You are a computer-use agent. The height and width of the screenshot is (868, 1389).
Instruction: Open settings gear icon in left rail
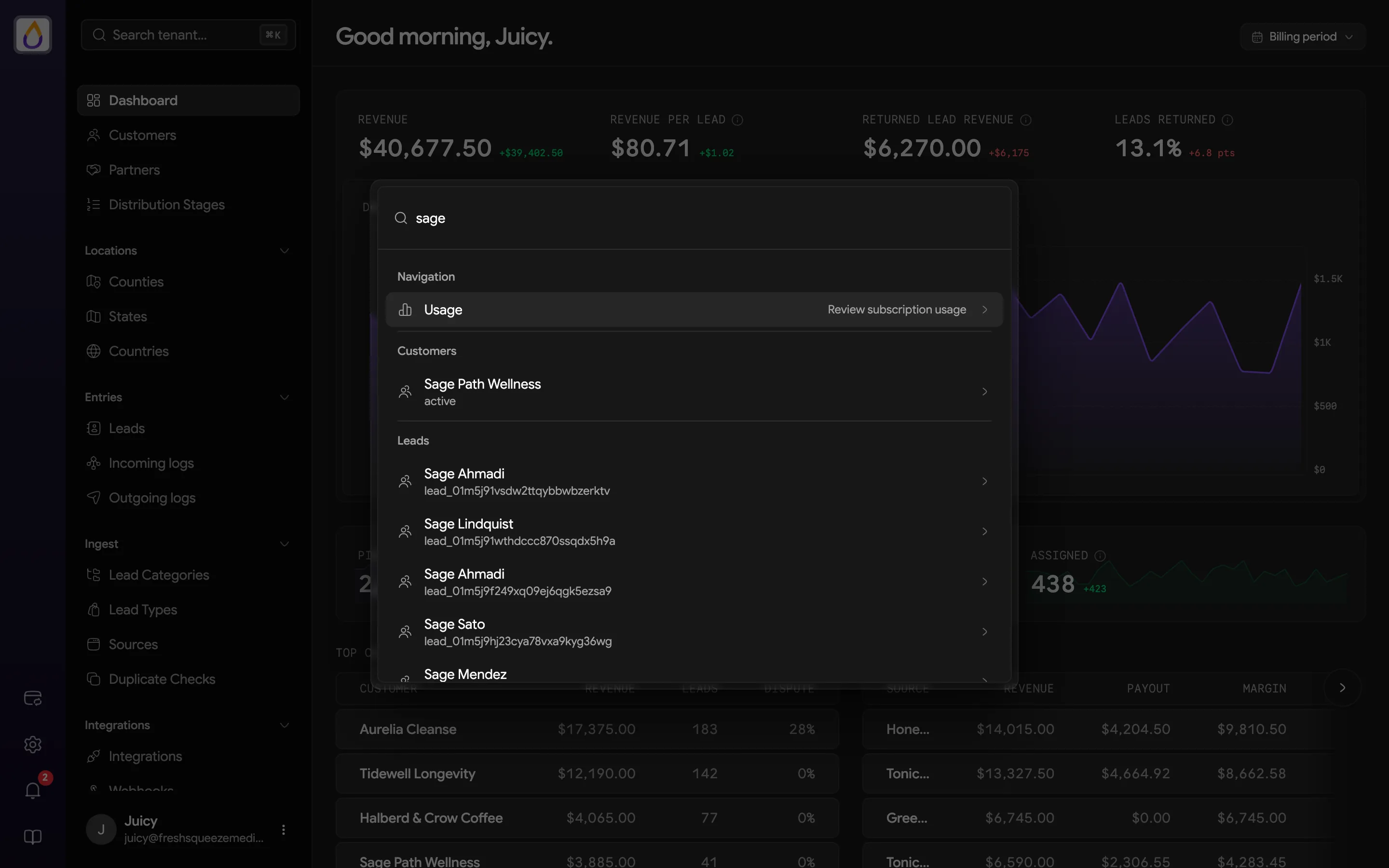pyautogui.click(x=33, y=745)
